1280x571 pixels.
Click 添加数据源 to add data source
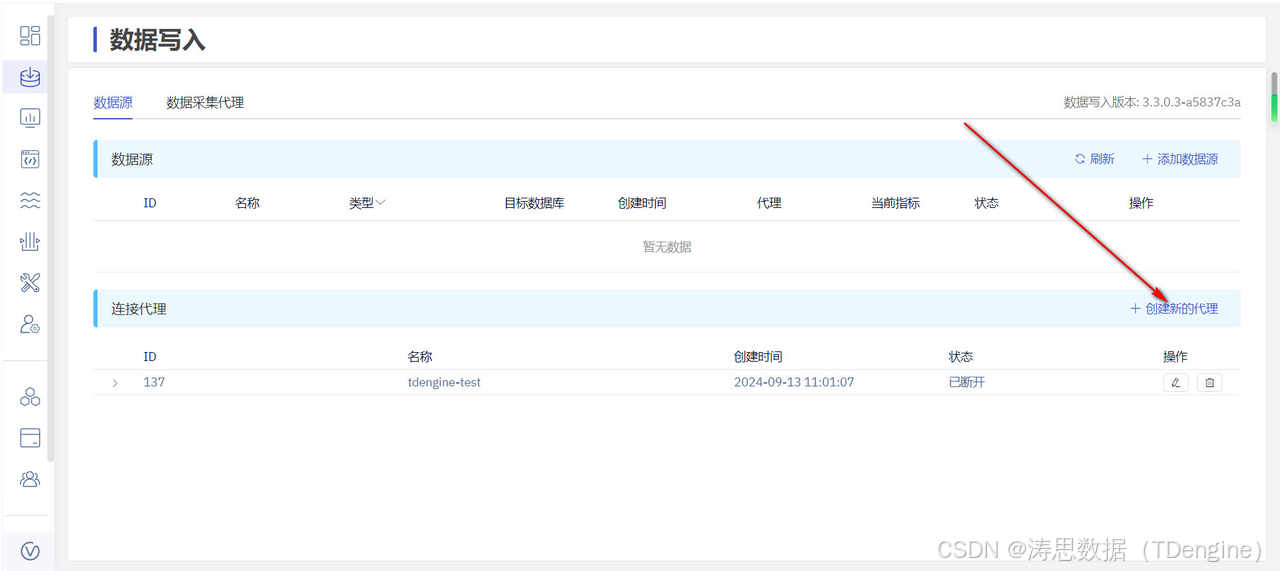tap(1180, 159)
